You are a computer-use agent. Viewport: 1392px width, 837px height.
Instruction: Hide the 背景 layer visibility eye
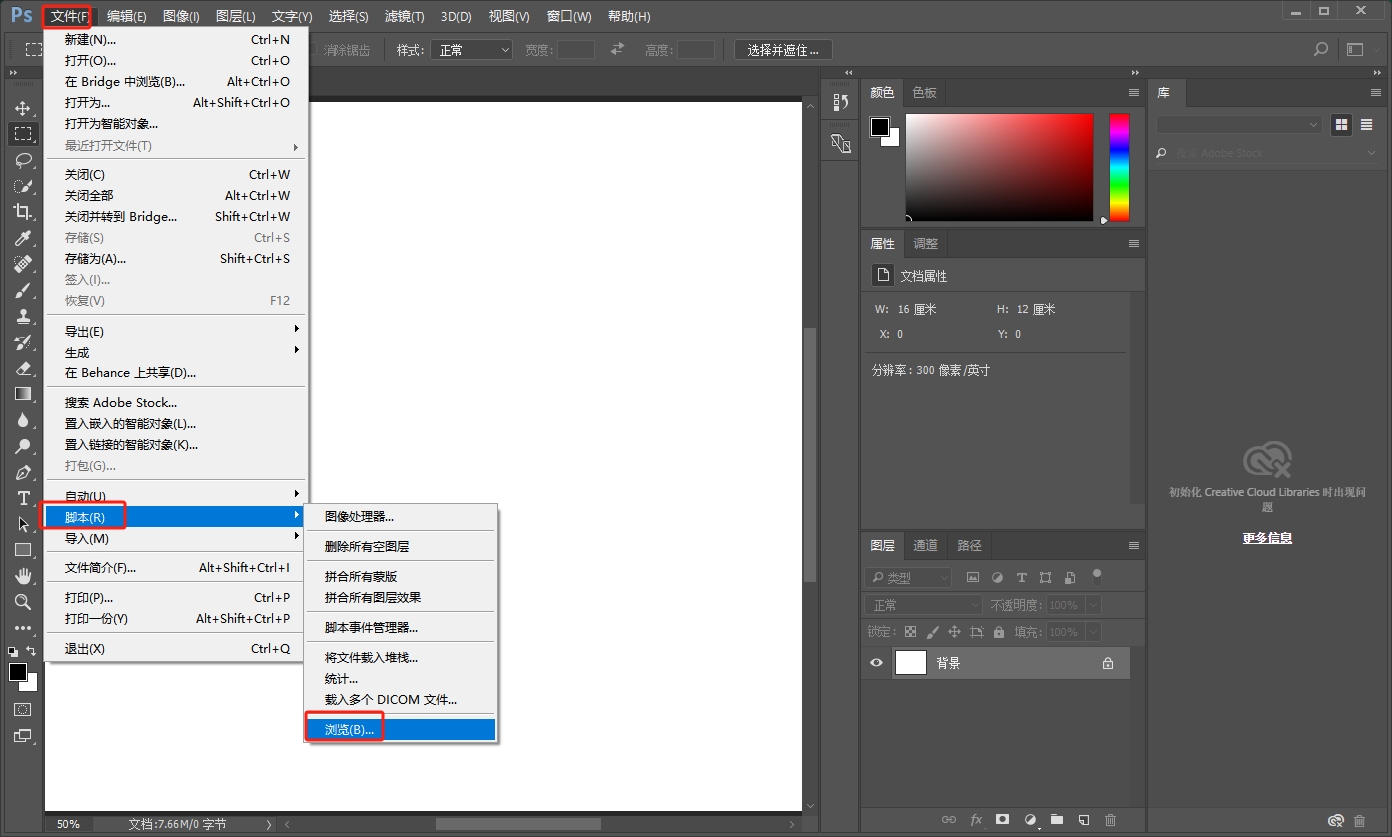[x=876, y=662]
